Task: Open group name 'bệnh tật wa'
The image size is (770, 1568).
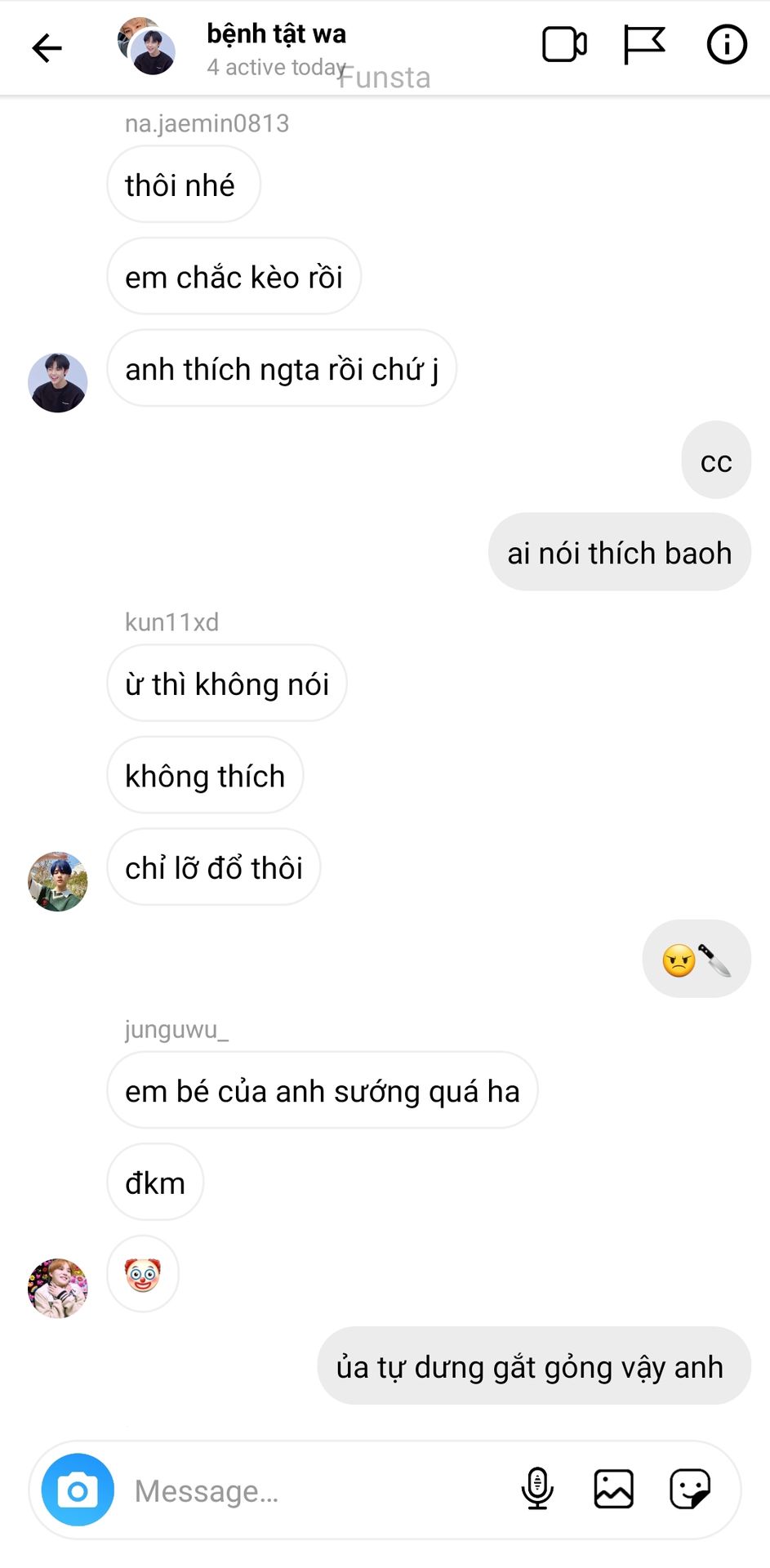Action: tap(276, 34)
